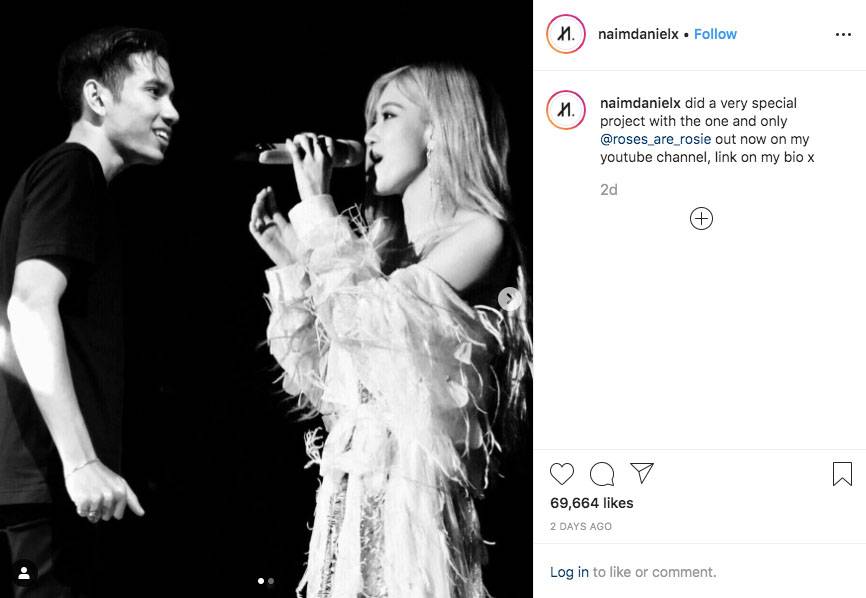866x598 pixels.
Task: Share post using paper plane icon
Action: (642, 473)
